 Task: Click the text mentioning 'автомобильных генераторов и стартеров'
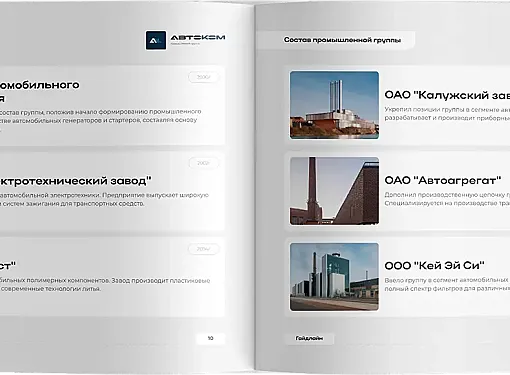point(99,120)
